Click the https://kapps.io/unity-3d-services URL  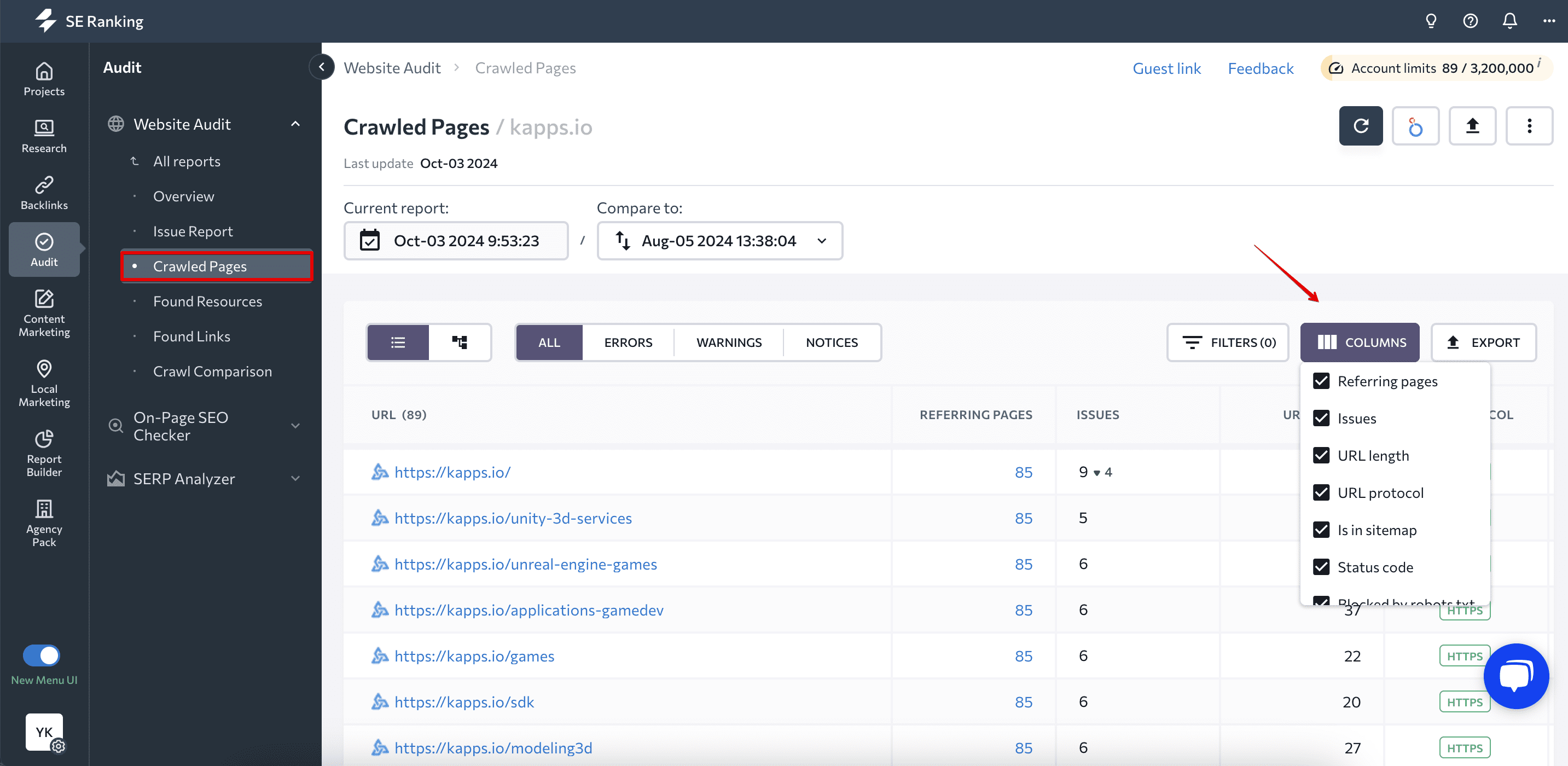[513, 518]
